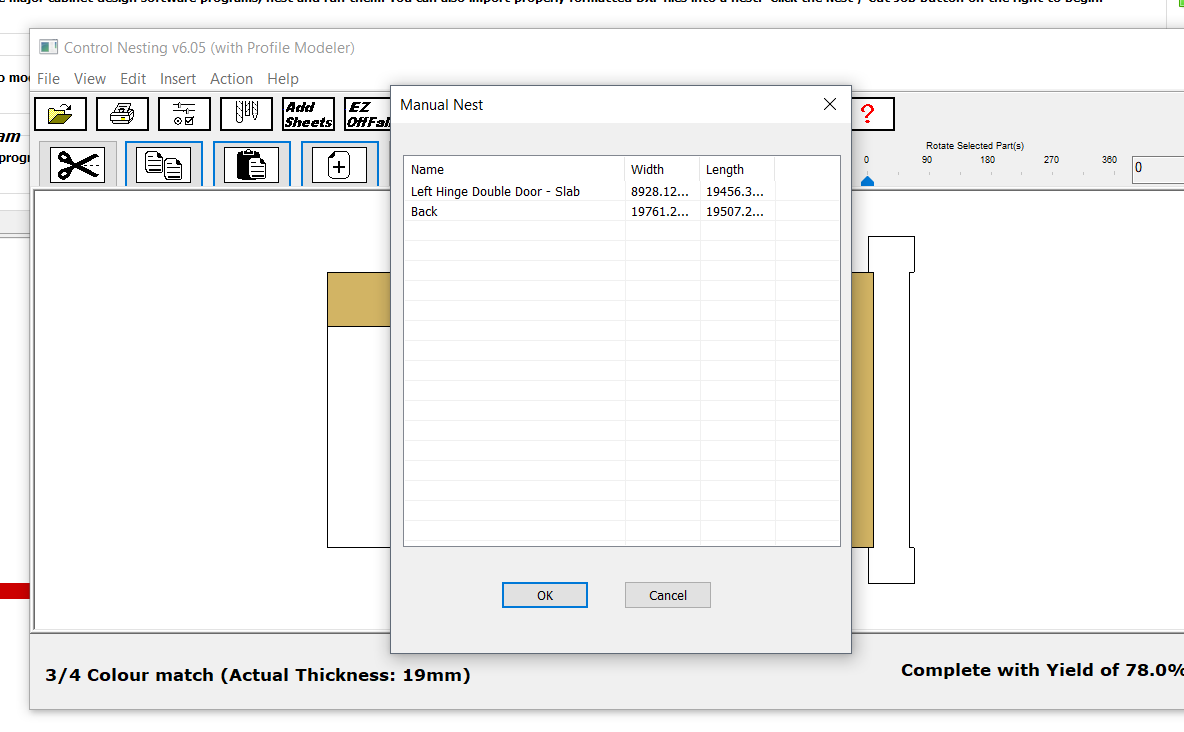Click the open folder toolbar icon
The width and height of the screenshot is (1184, 732).
(x=60, y=114)
